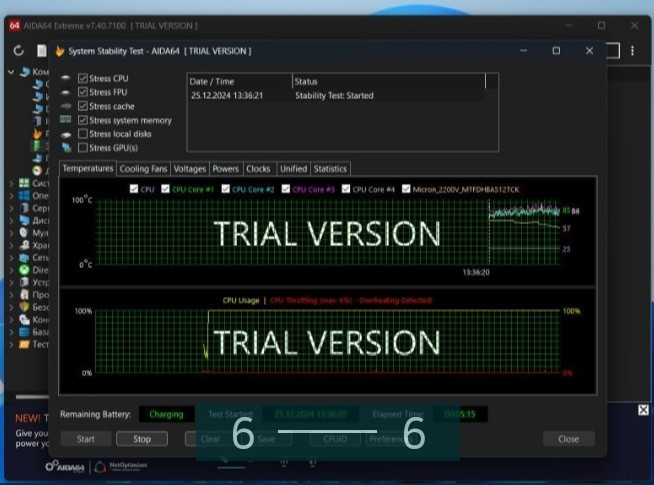
Task: Enable the Stress GPU(s) checkbox
Action: 83,148
